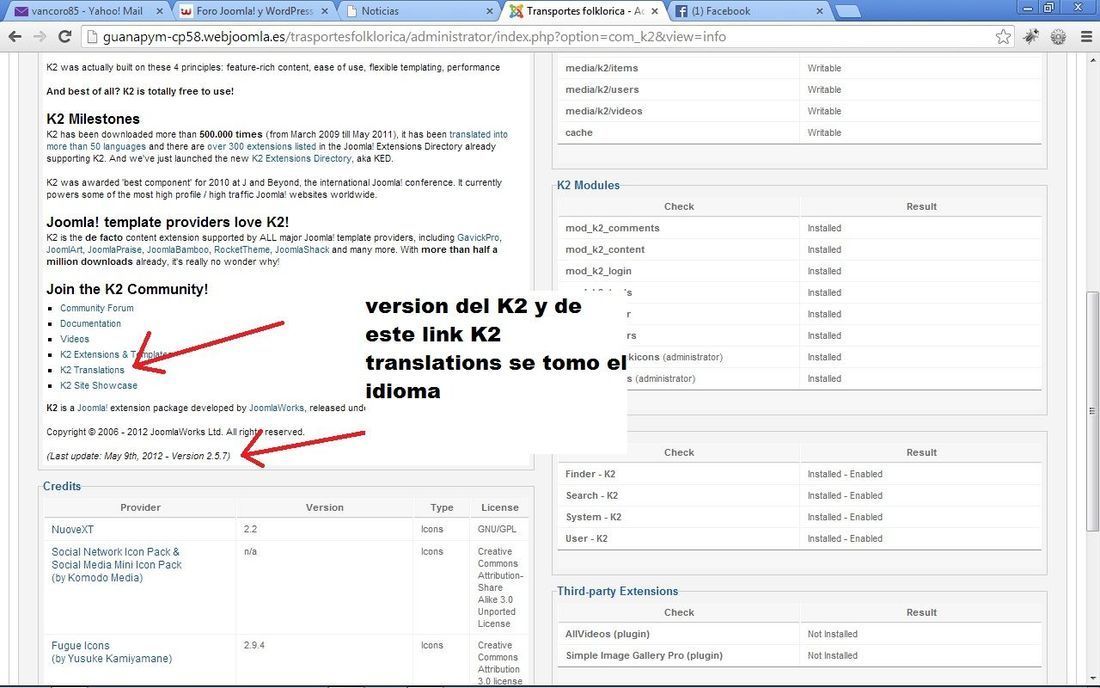Click the cache directory row
Image resolution: width=1100 pixels, height=688 pixels.
pyautogui.click(x=799, y=133)
